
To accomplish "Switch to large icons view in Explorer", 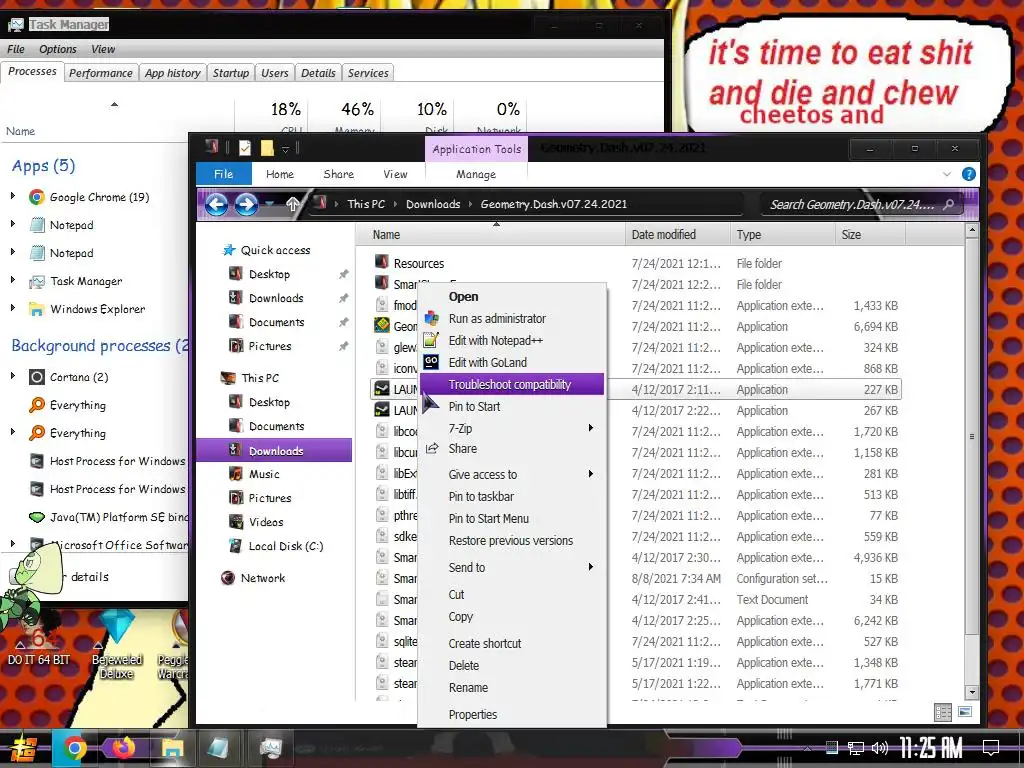I will (x=965, y=712).
